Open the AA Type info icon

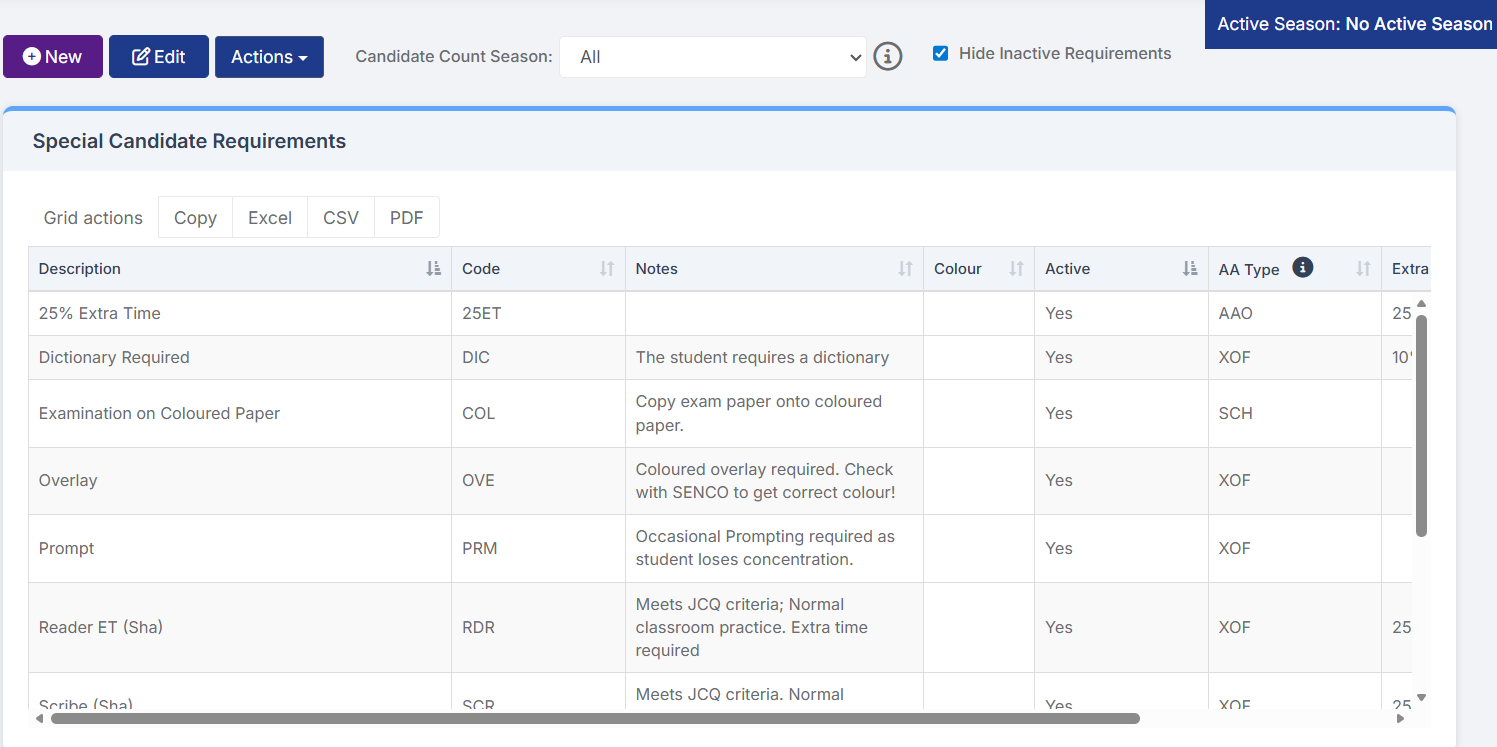tap(1302, 267)
